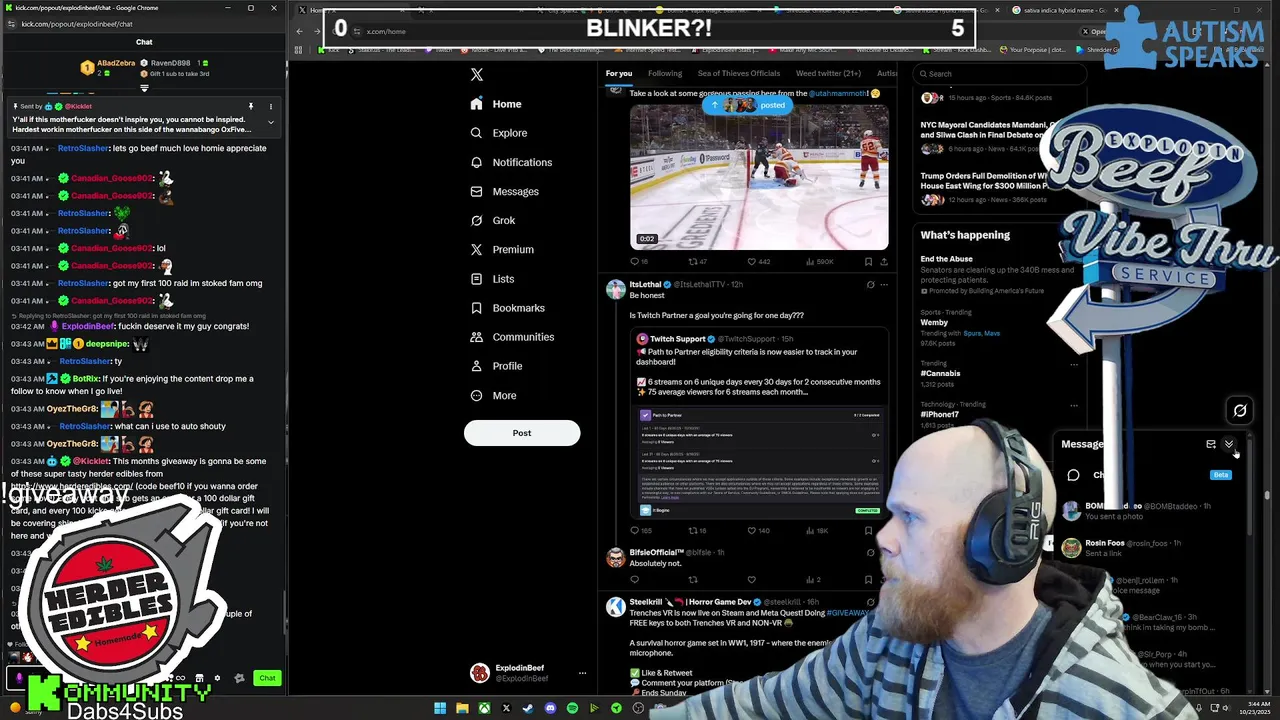Open Notifications in X sidebar
The height and width of the screenshot is (720, 1280).
click(510, 162)
